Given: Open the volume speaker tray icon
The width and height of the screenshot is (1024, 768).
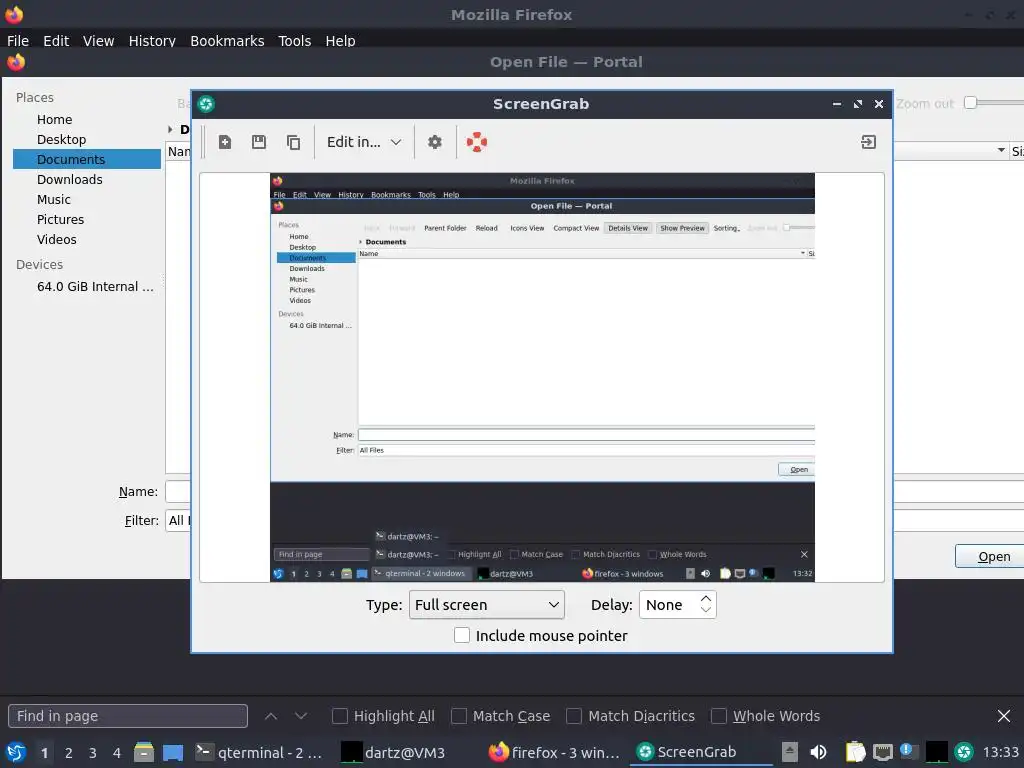Looking at the screenshot, I should [x=818, y=752].
